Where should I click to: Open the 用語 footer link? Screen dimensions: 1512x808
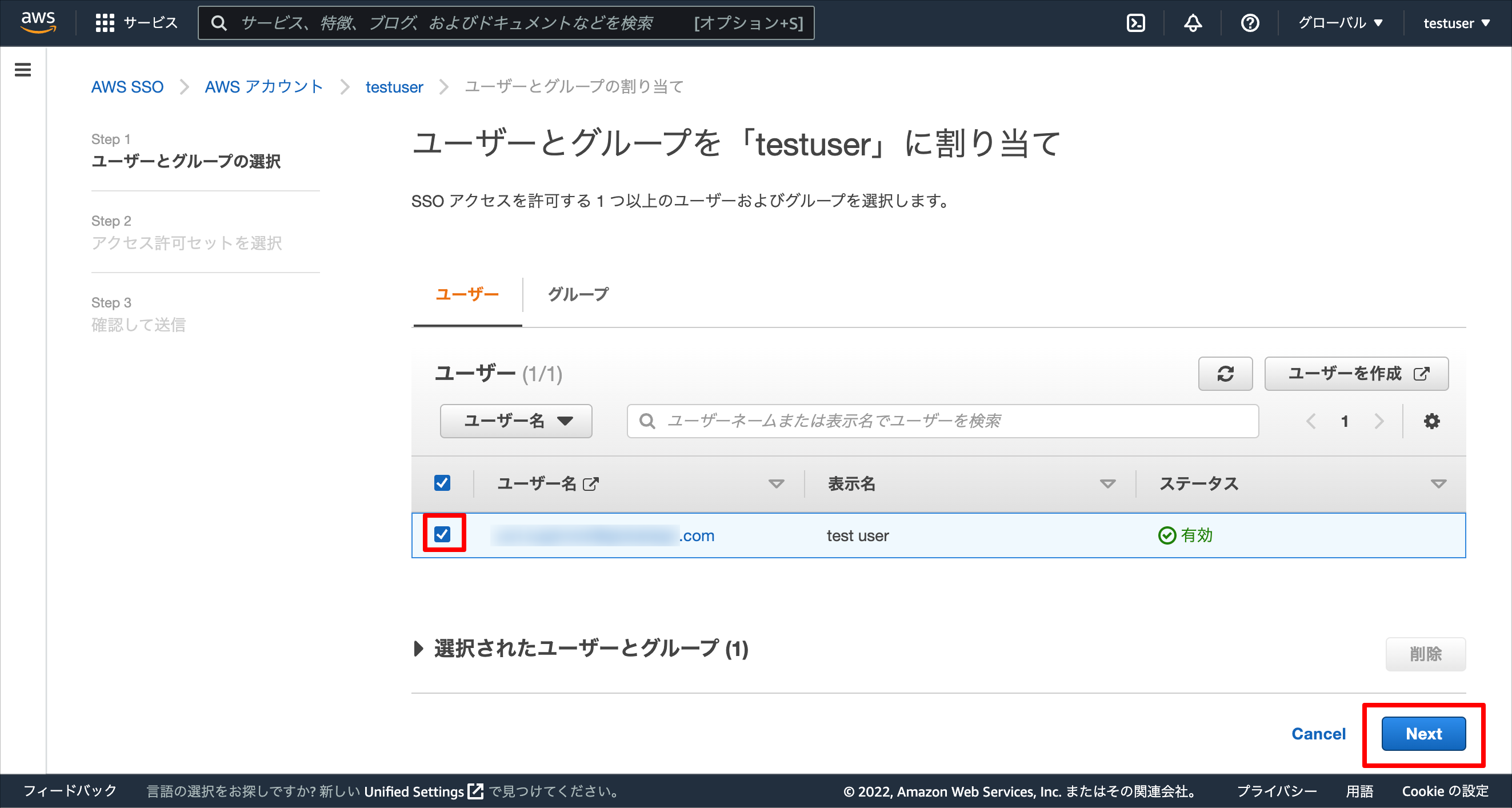[1359, 791]
